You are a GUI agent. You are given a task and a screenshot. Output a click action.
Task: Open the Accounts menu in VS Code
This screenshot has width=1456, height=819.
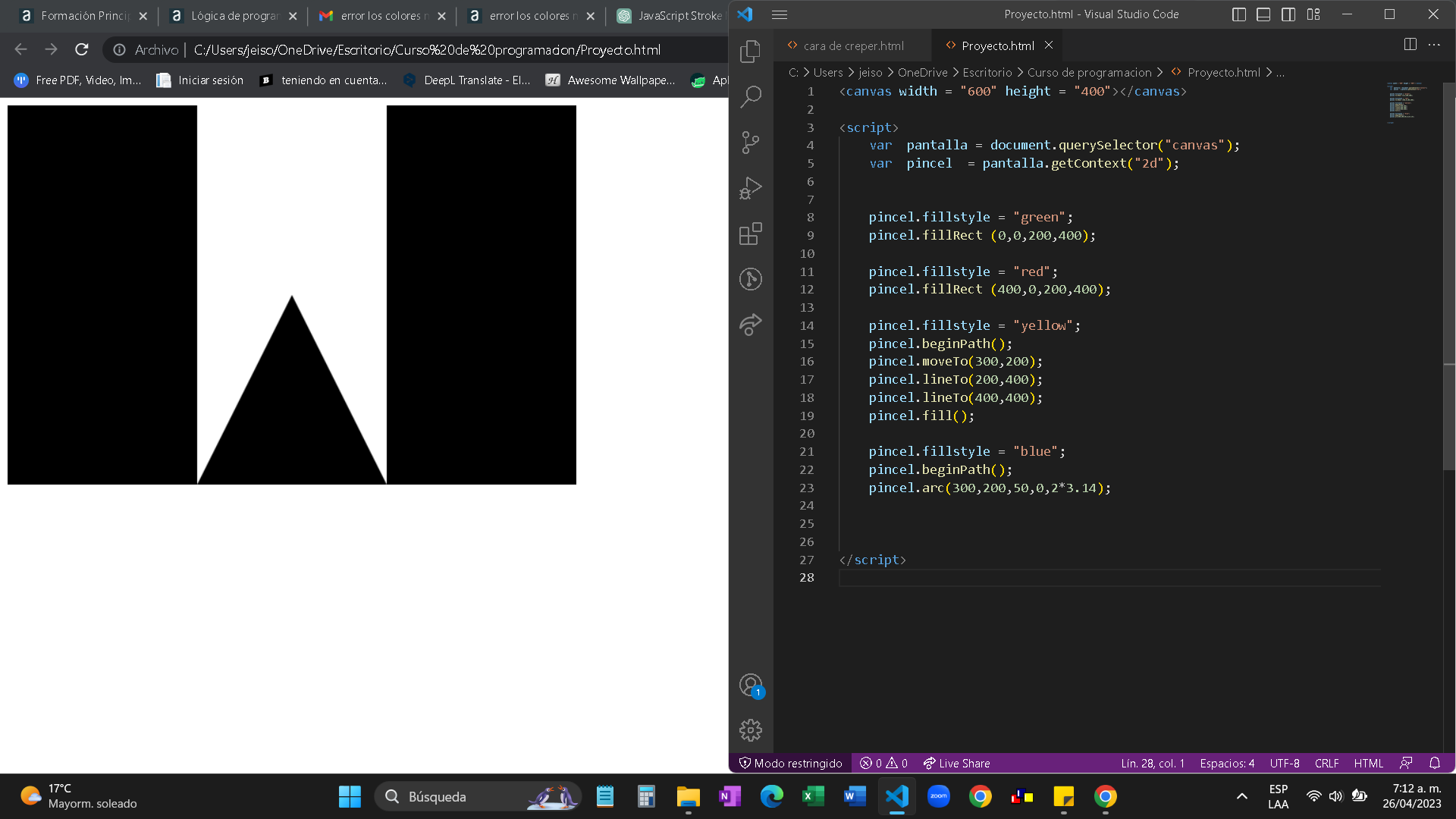pyautogui.click(x=751, y=686)
